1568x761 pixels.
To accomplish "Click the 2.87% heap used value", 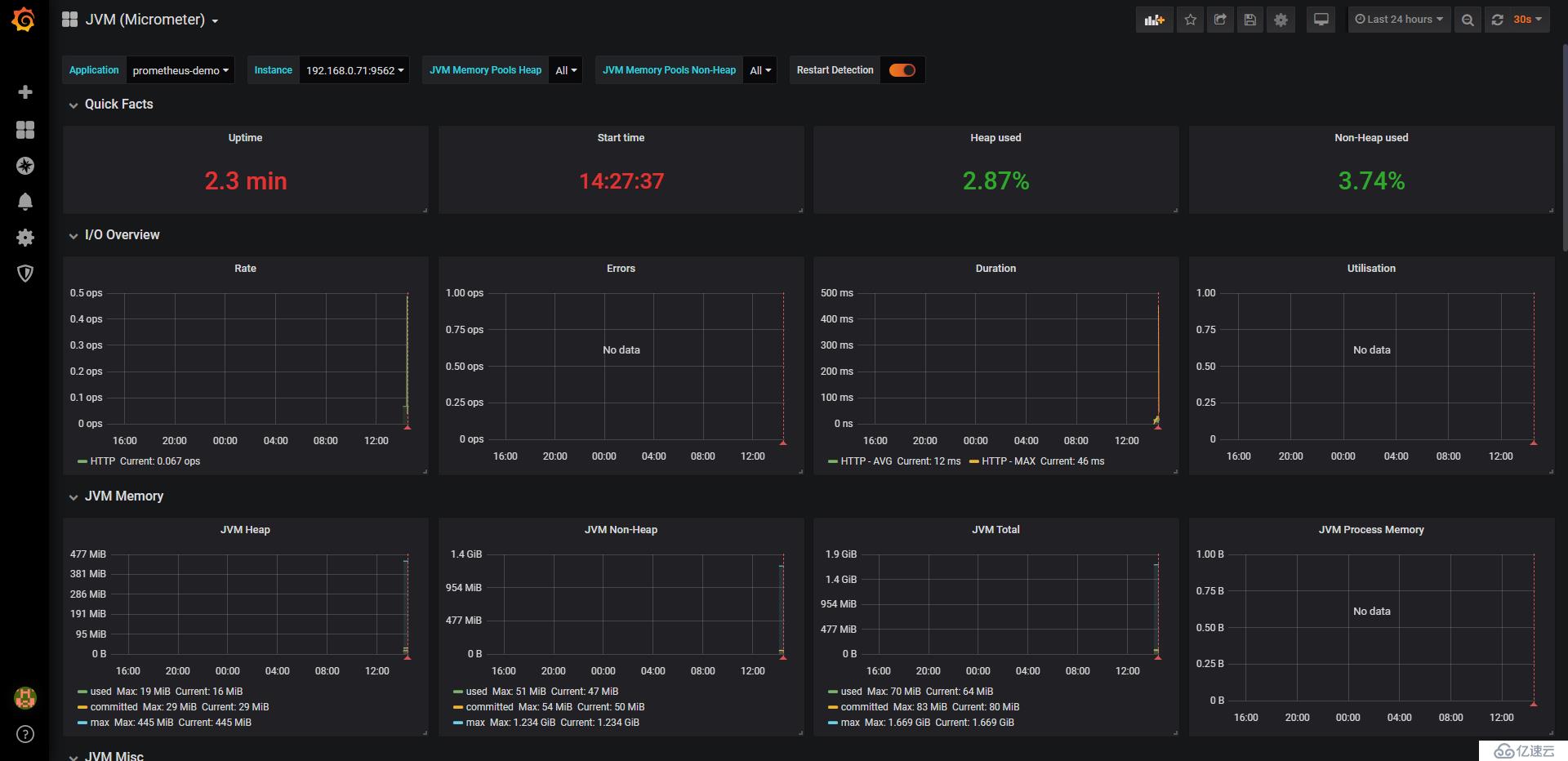I will pyautogui.click(x=996, y=180).
